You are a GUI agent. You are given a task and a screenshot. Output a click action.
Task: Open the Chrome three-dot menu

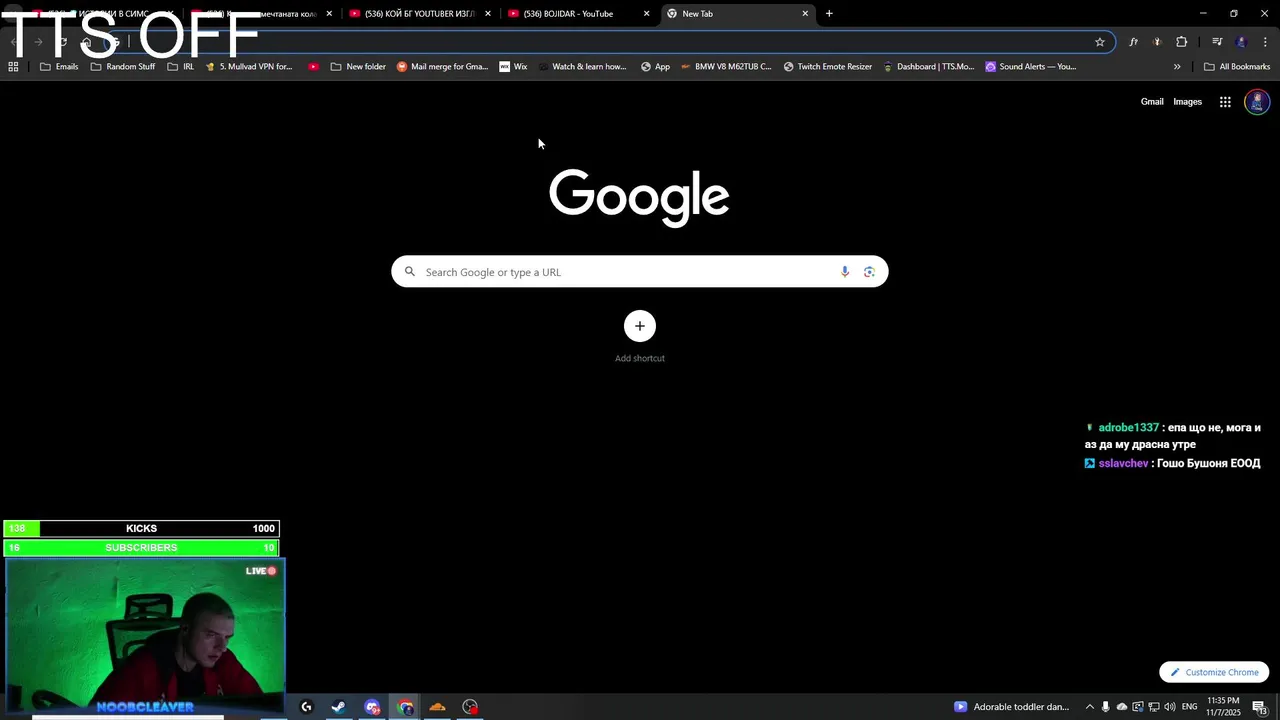[1266, 42]
